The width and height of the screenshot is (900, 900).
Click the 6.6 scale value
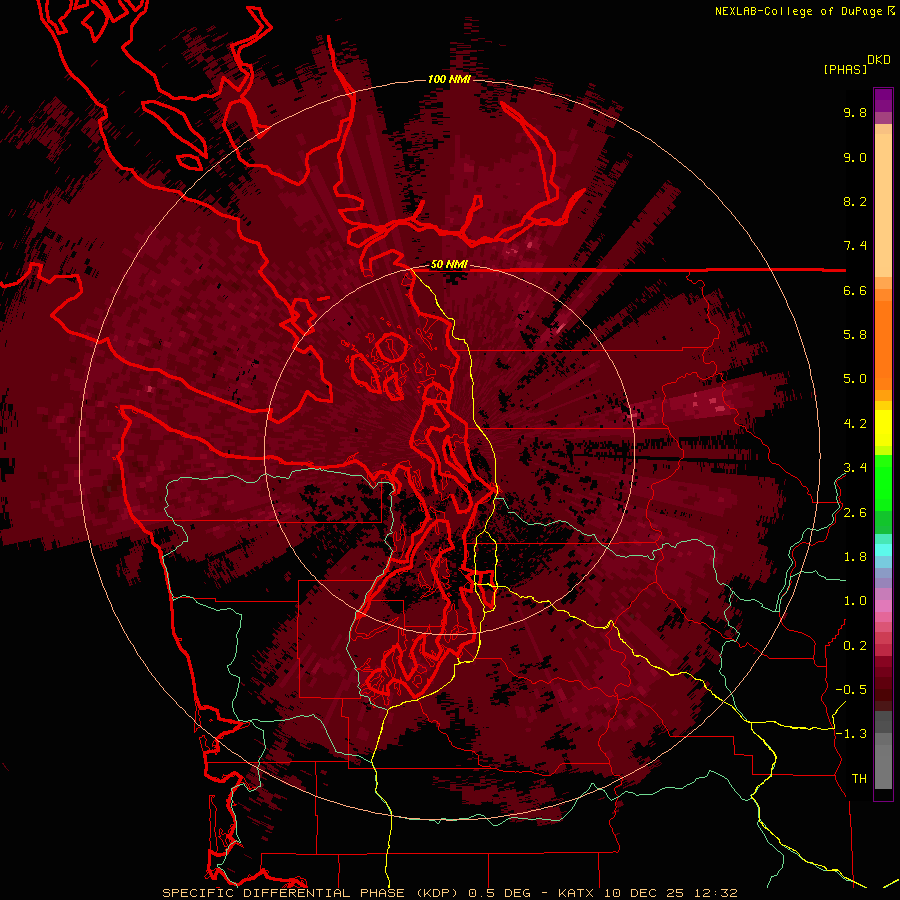coord(855,290)
